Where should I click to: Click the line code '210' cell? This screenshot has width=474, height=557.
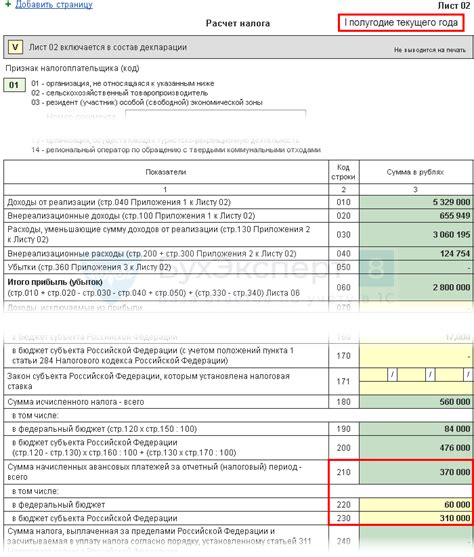(344, 472)
